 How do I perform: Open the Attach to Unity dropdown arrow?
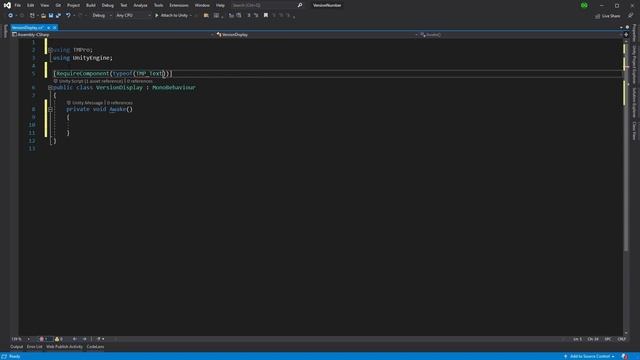(x=191, y=16)
